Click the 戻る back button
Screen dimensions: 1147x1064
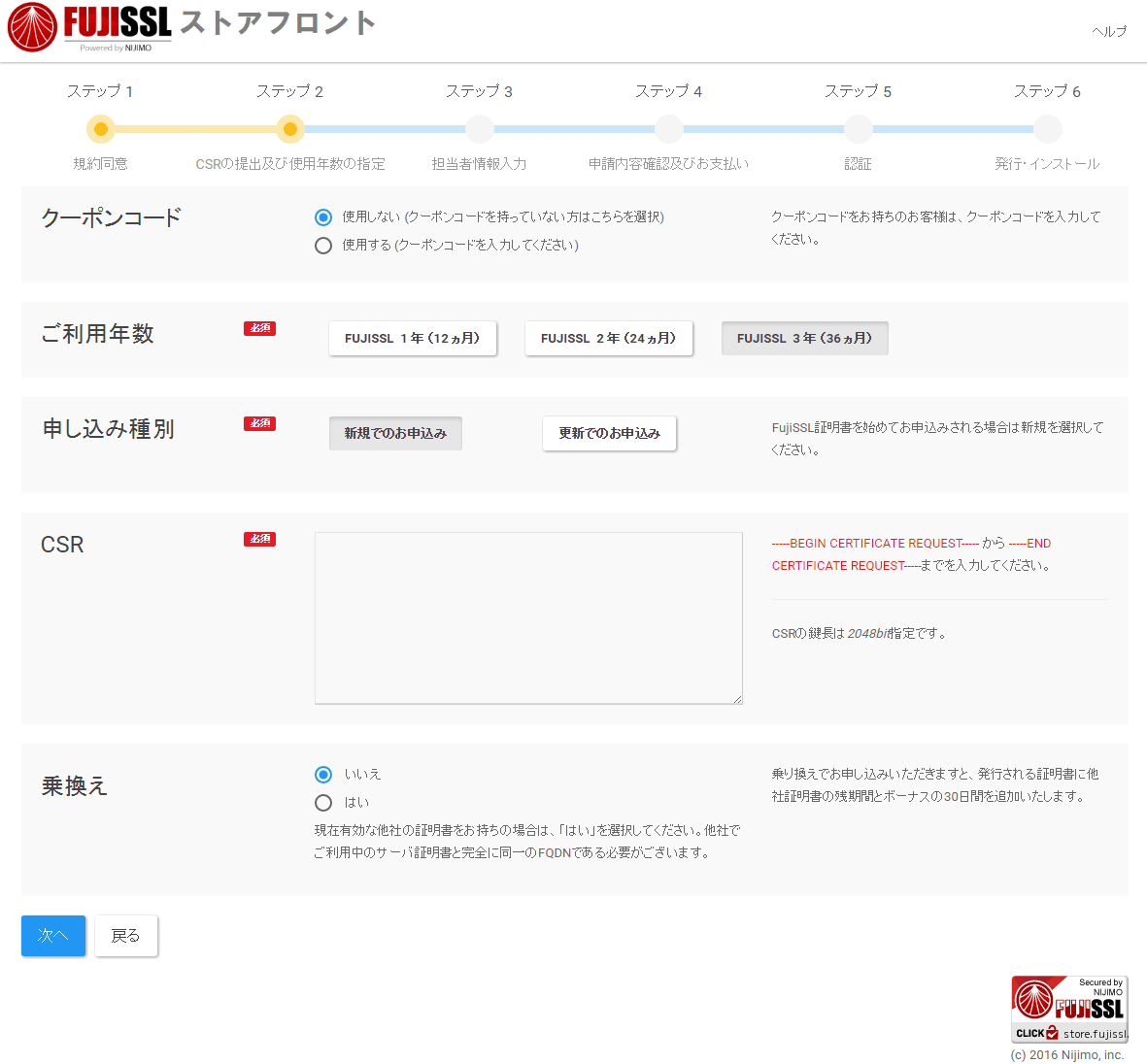click(x=126, y=936)
